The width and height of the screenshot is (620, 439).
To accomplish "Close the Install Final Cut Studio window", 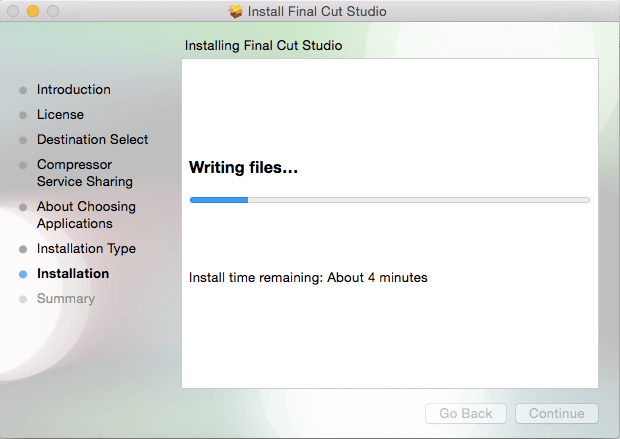I will tap(13, 12).
